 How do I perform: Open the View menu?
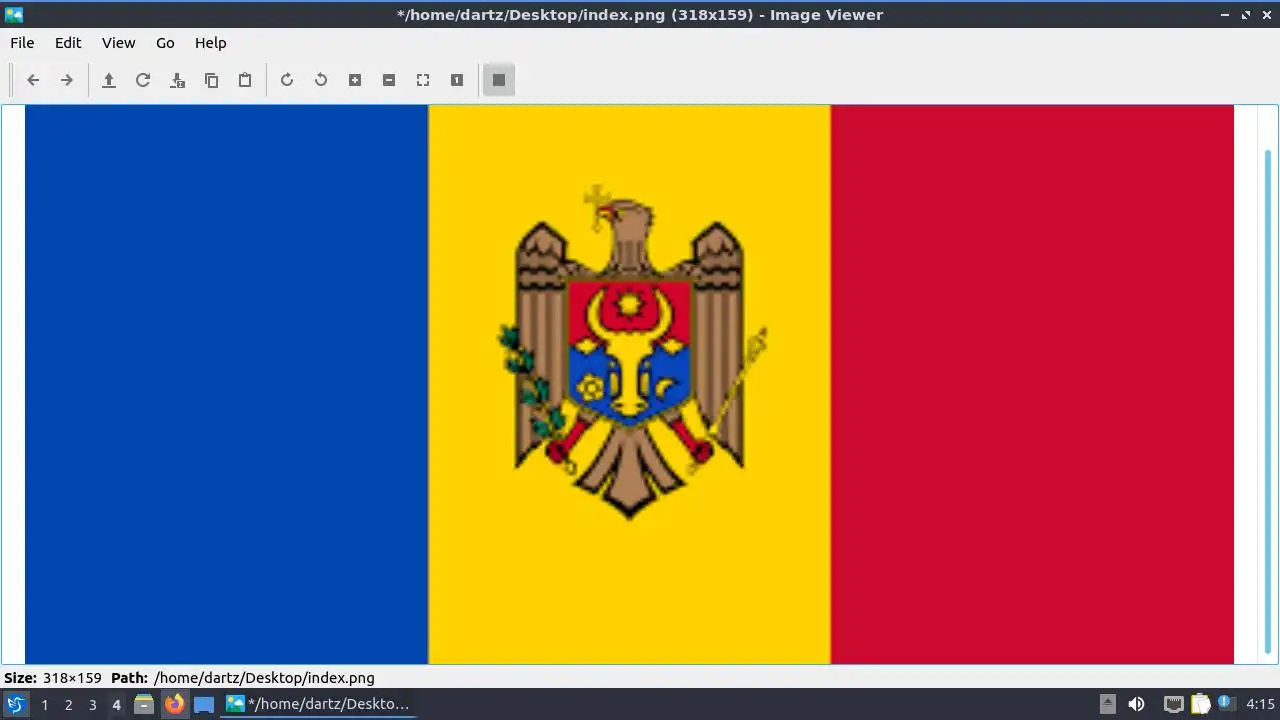point(118,43)
